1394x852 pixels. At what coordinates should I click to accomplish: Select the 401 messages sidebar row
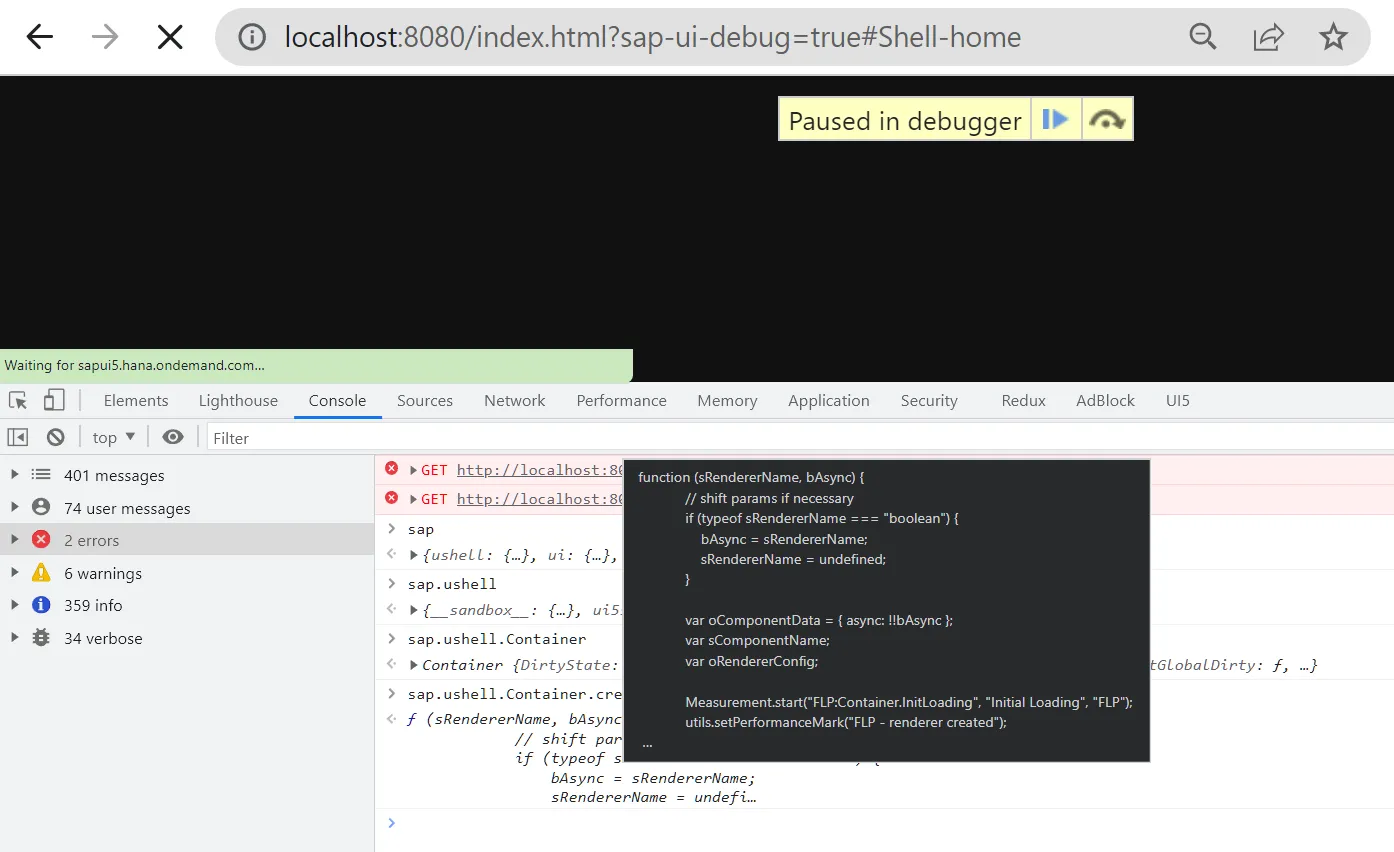(187, 475)
